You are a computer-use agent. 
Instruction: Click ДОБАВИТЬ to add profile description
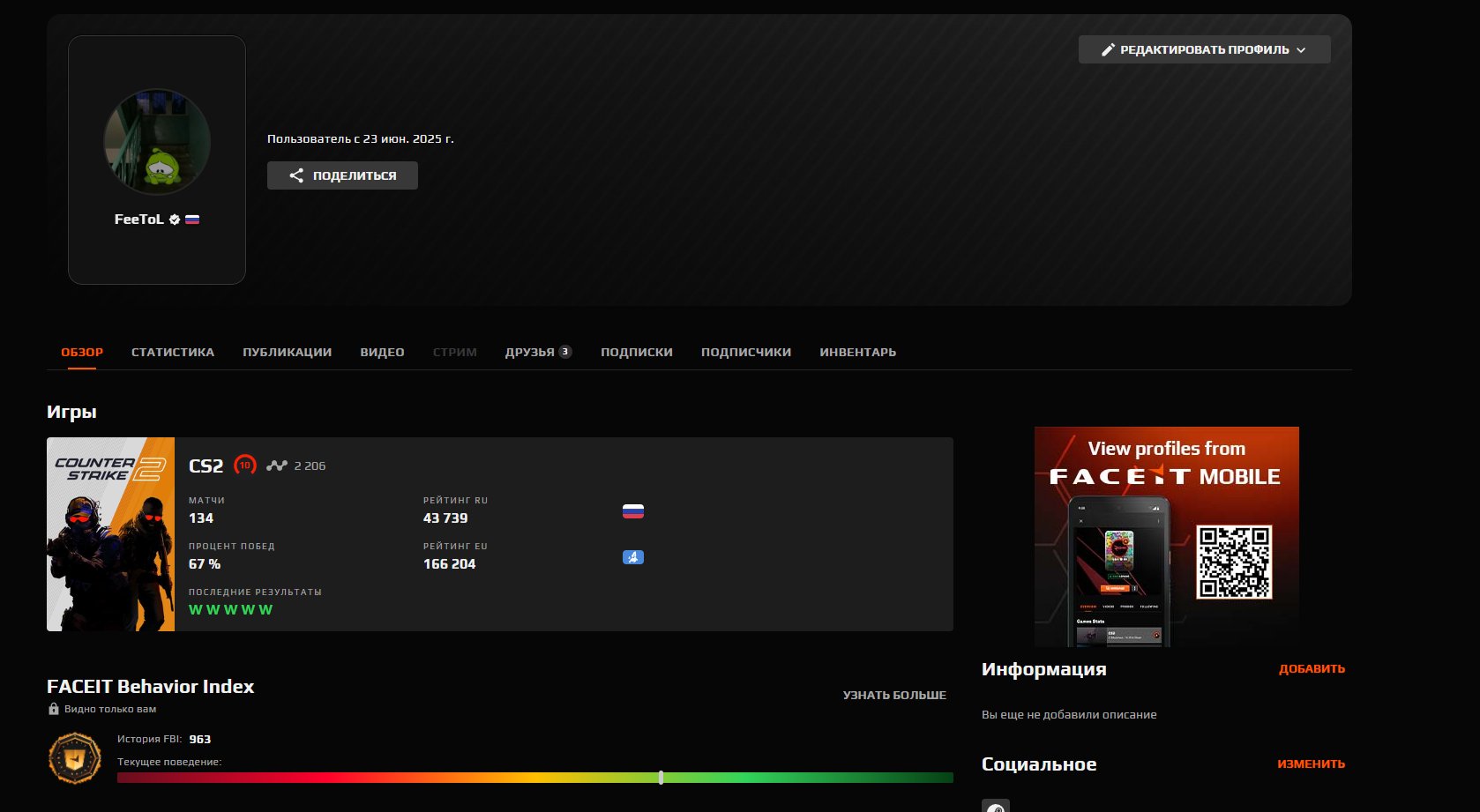tap(1312, 669)
